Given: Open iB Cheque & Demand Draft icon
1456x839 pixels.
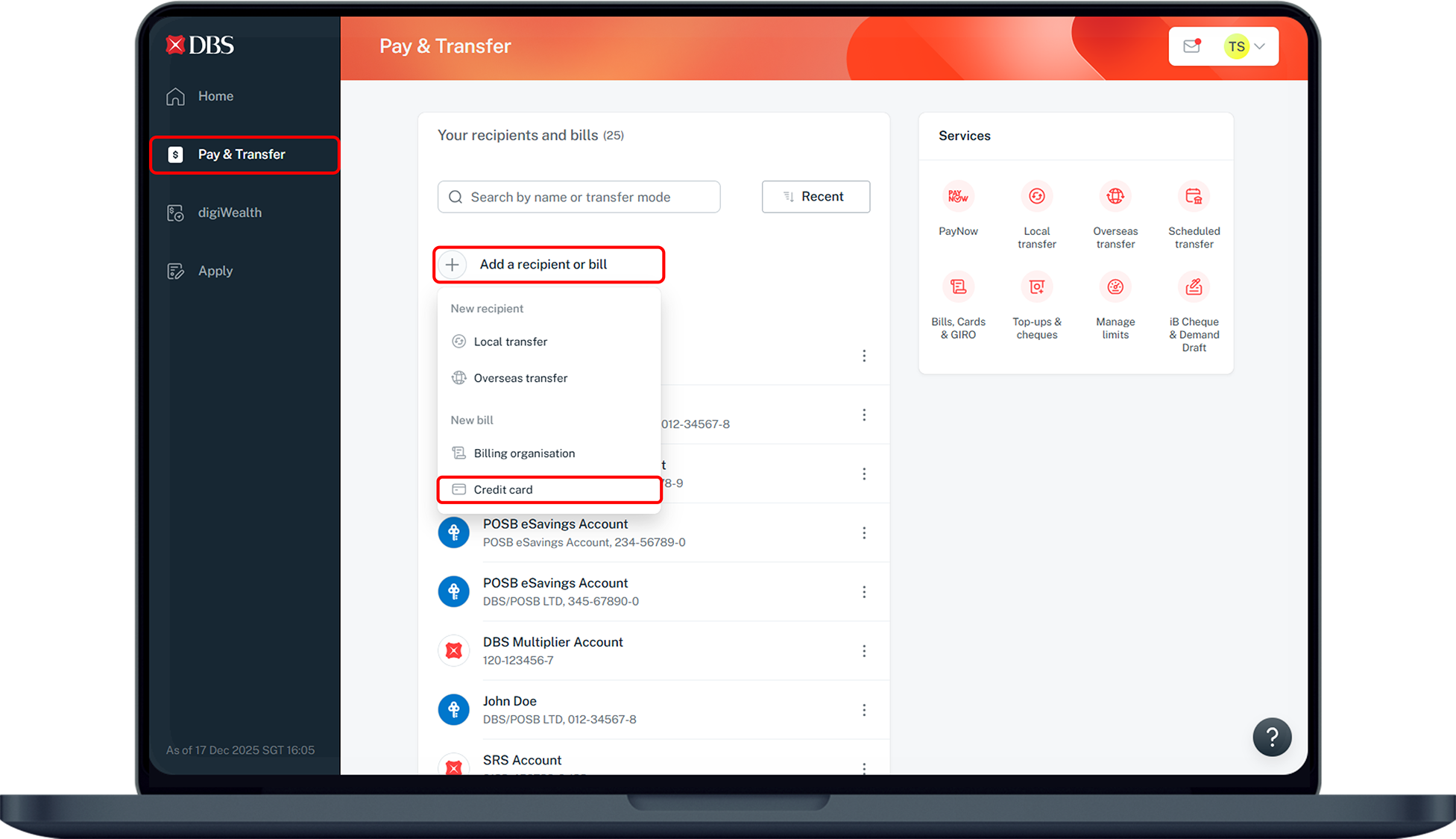Looking at the screenshot, I should (x=1194, y=287).
